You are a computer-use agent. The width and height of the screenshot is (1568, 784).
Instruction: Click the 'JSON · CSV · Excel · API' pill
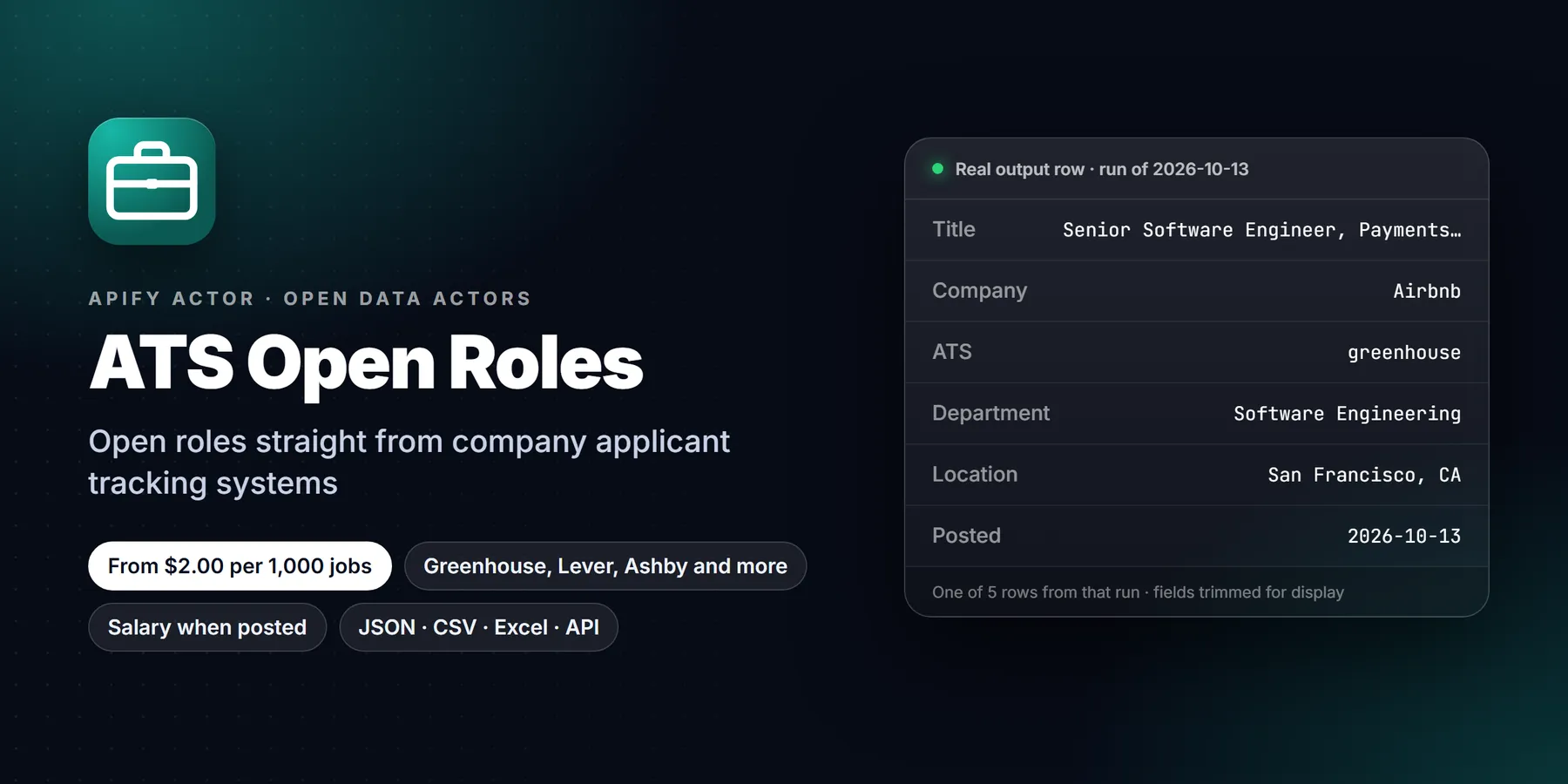pos(478,627)
